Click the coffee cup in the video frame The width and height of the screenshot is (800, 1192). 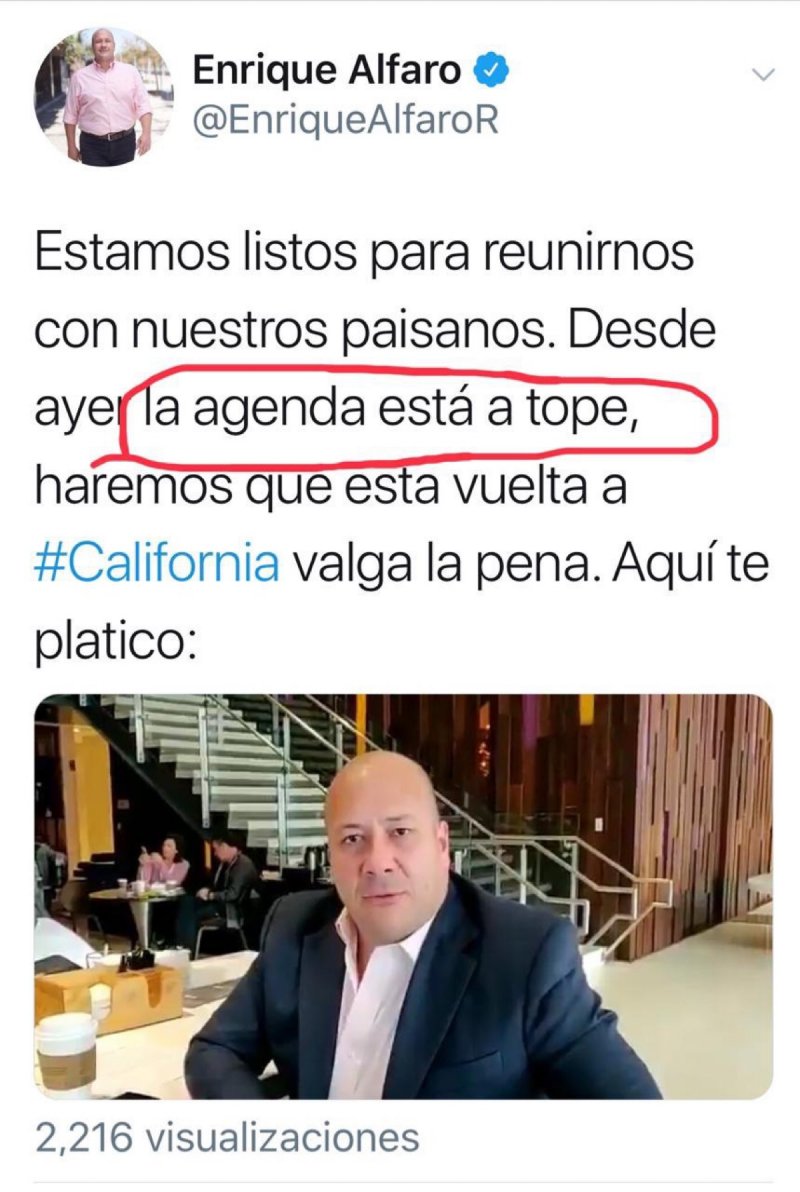[x=67, y=1051]
